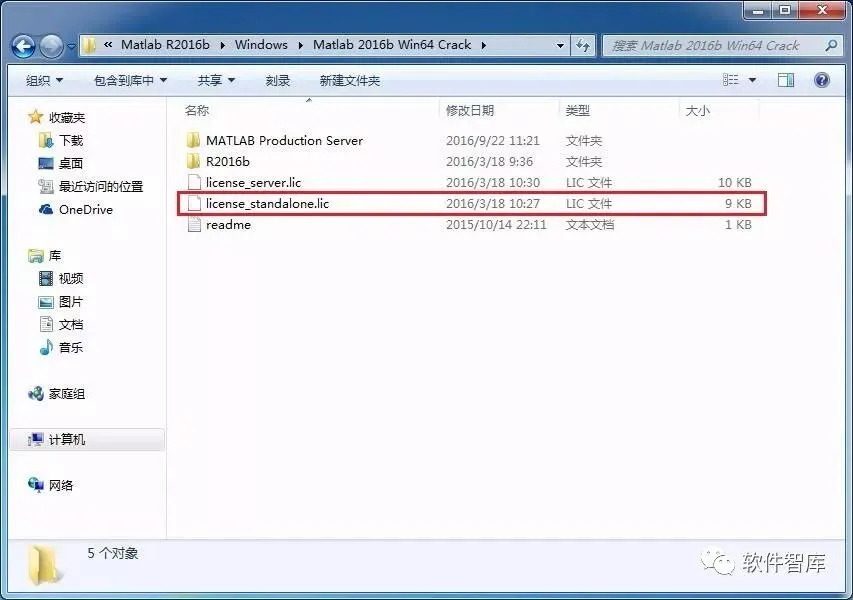Click the 视频 film icon
The image size is (853, 600).
46,279
